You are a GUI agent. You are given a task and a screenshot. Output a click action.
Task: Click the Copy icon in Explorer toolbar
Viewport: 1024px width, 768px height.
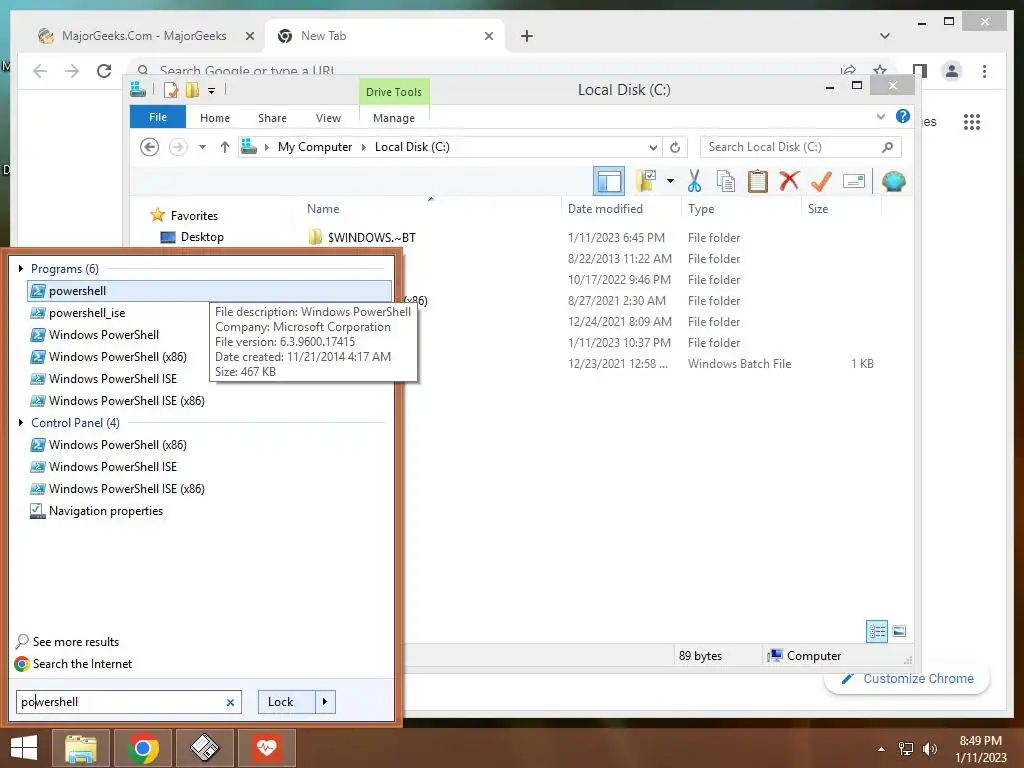pos(726,181)
